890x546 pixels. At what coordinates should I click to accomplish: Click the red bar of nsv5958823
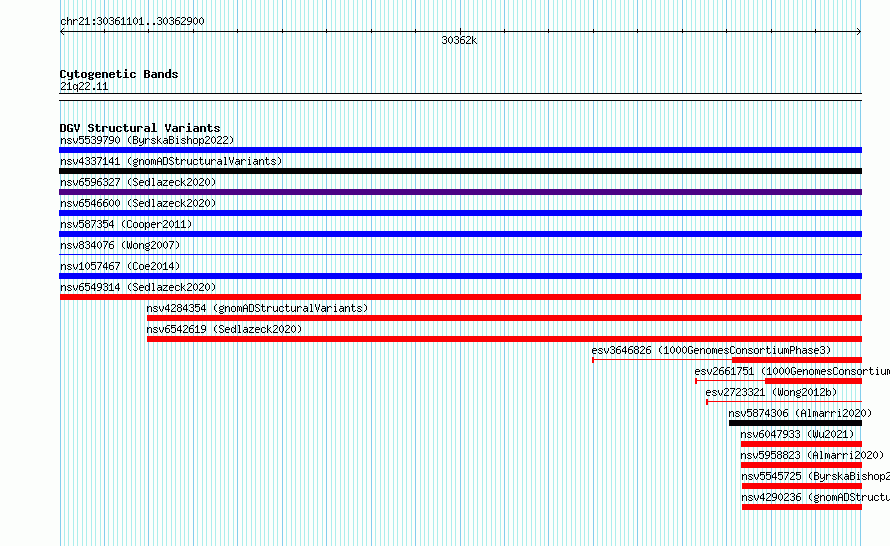pyautogui.click(x=801, y=465)
